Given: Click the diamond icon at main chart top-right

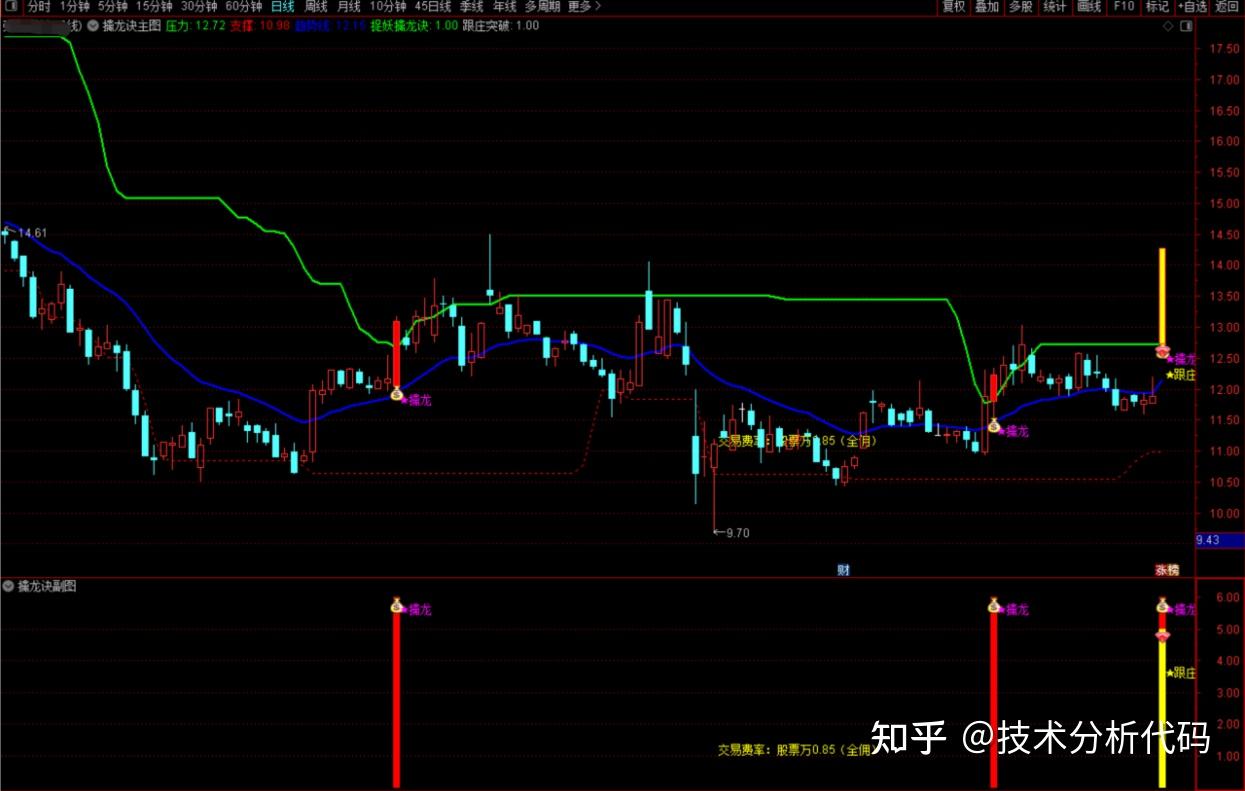Looking at the screenshot, I should 1167,27.
